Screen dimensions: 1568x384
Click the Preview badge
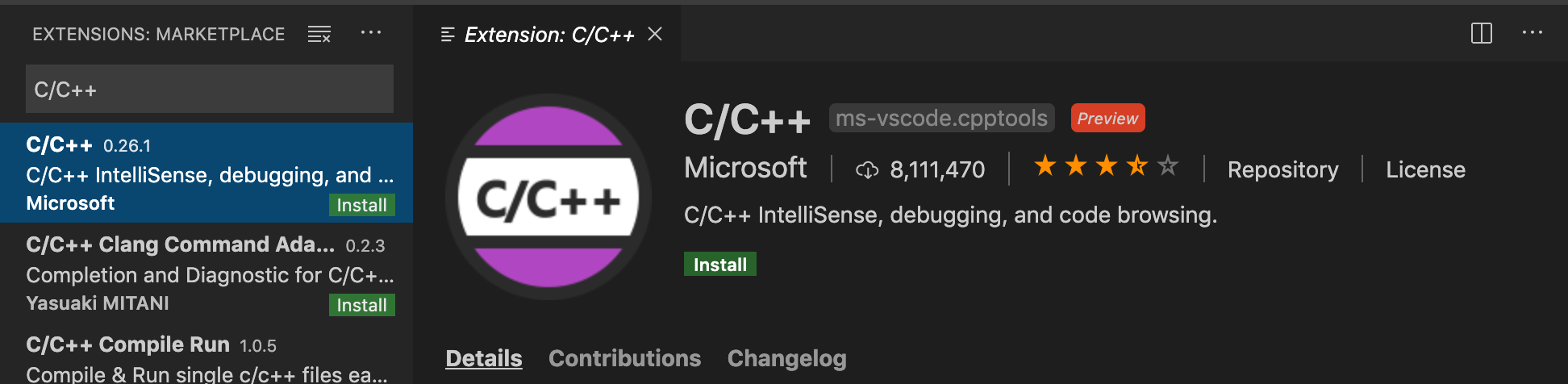point(1107,119)
